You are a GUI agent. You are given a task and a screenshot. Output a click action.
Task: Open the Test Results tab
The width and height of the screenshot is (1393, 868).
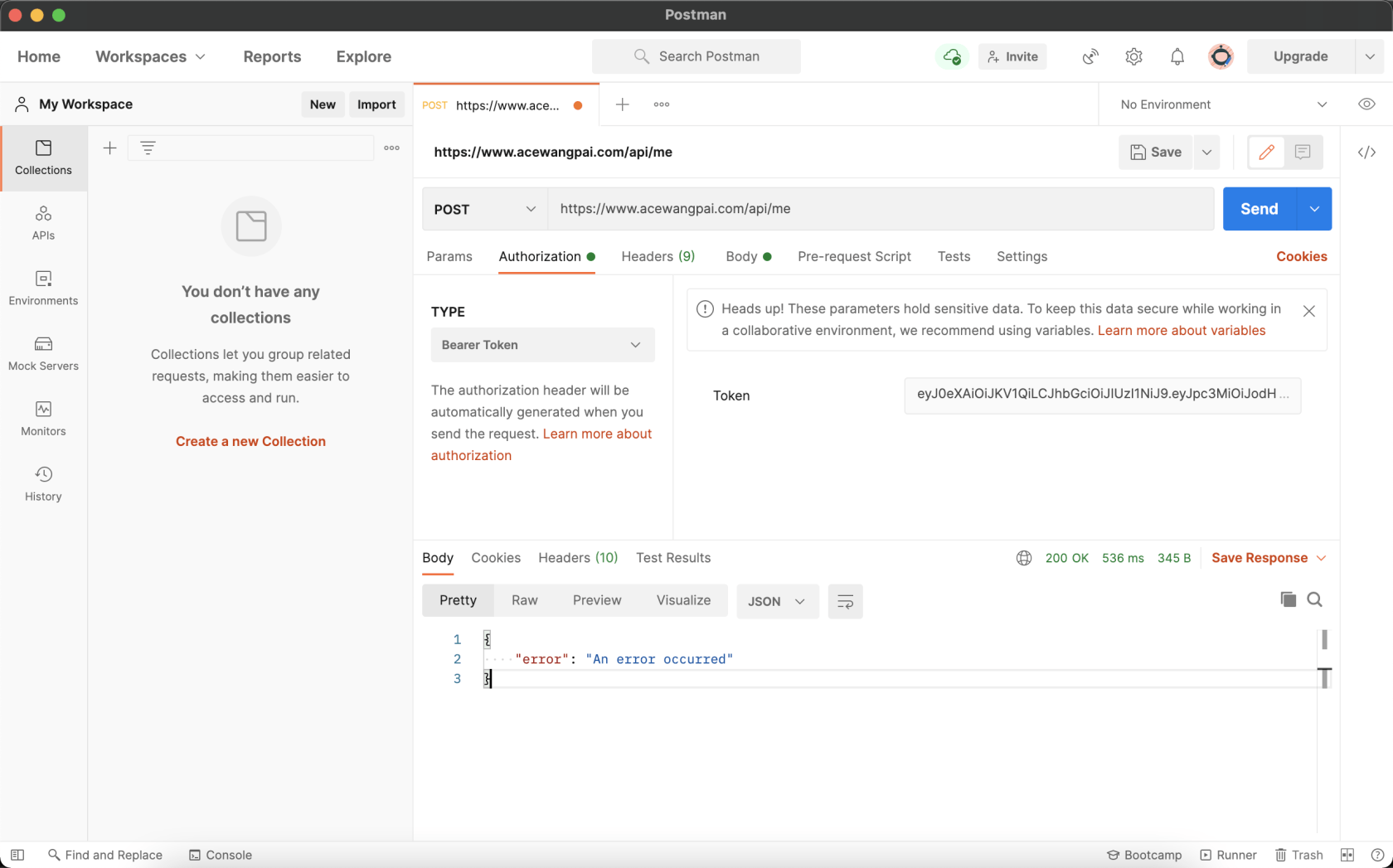coord(673,558)
